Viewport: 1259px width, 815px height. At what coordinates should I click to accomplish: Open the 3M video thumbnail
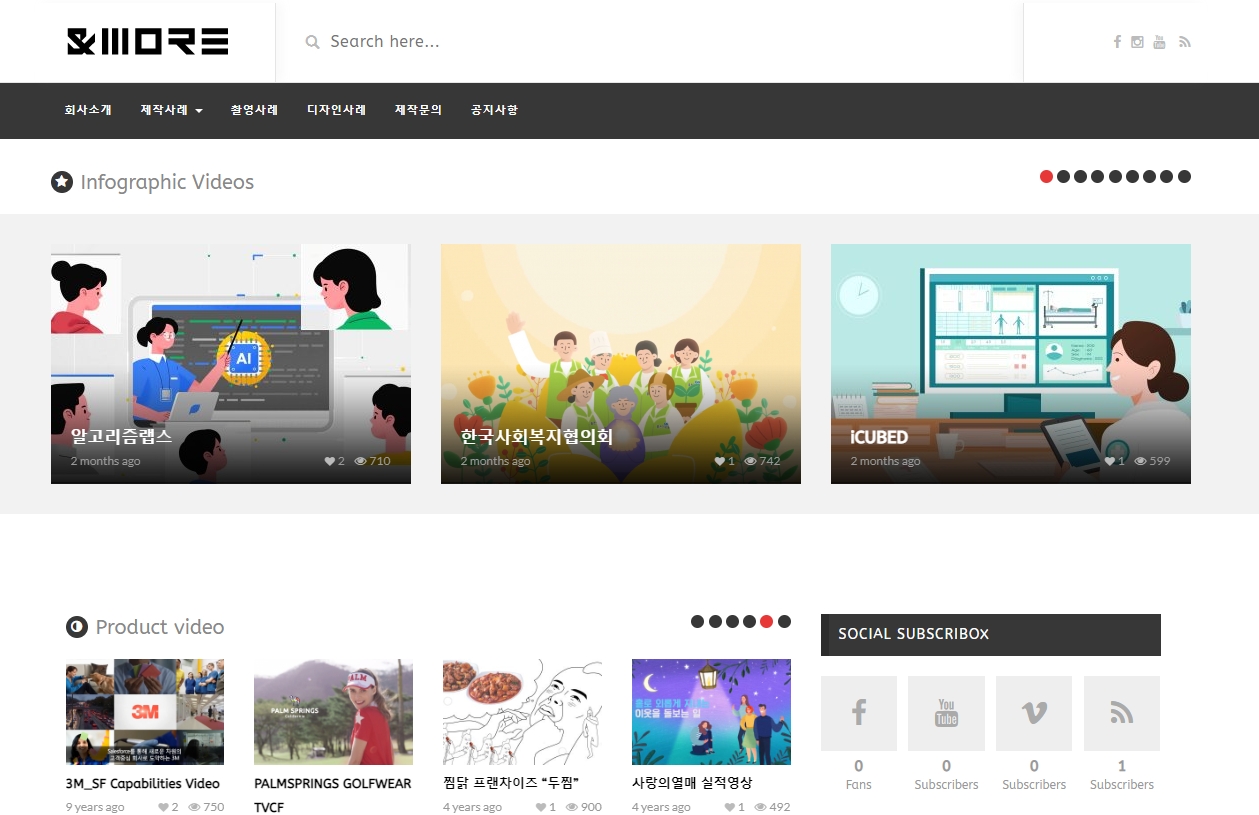tap(145, 712)
